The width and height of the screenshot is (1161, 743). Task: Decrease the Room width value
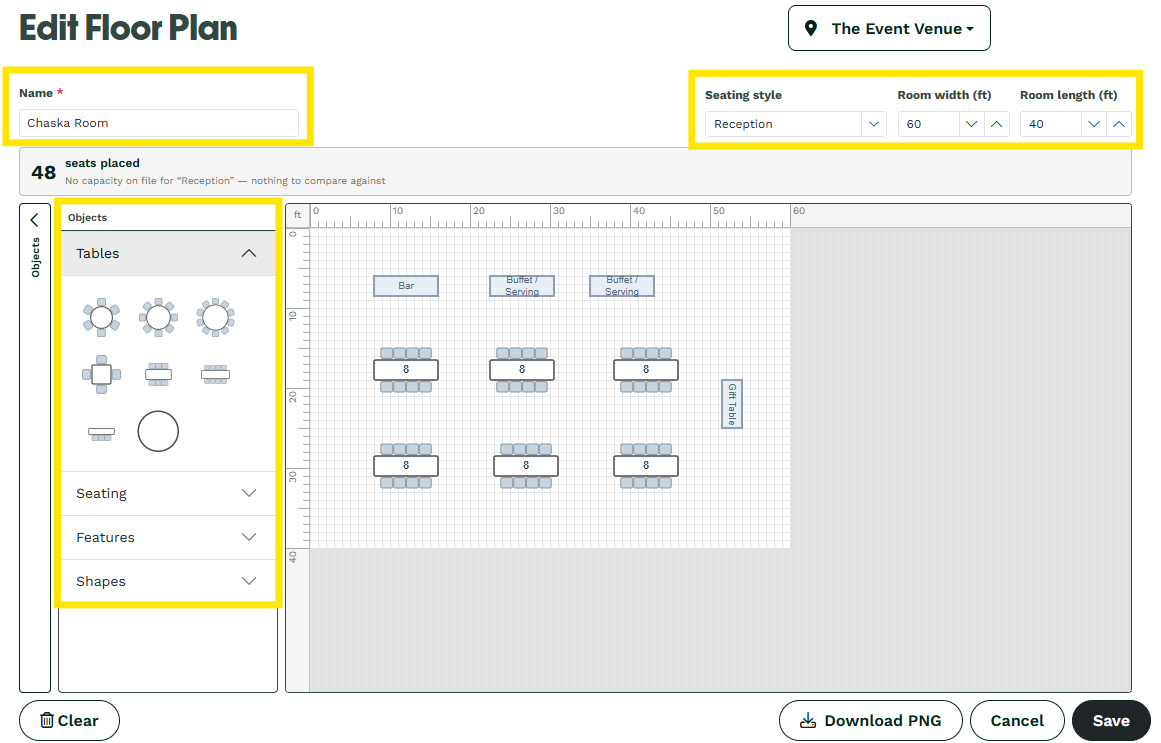tap(971, 124)
